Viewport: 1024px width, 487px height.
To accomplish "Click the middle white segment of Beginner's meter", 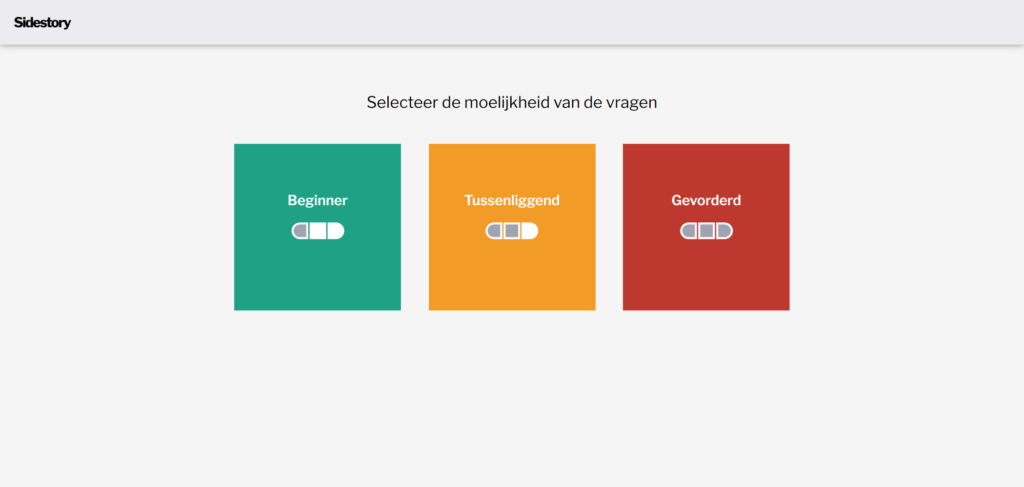I will pos(317,231).
